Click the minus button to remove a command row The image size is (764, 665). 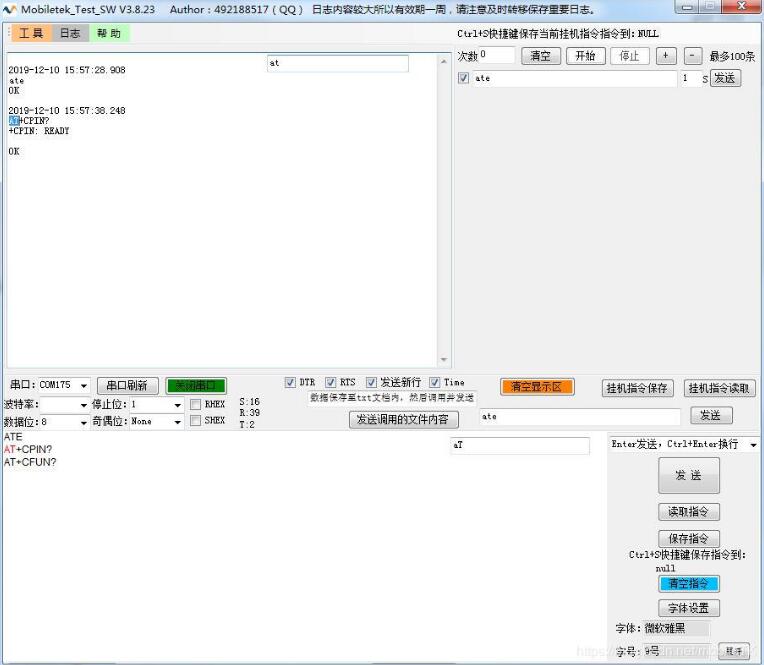pyautogui.click(x=692, y=56)
